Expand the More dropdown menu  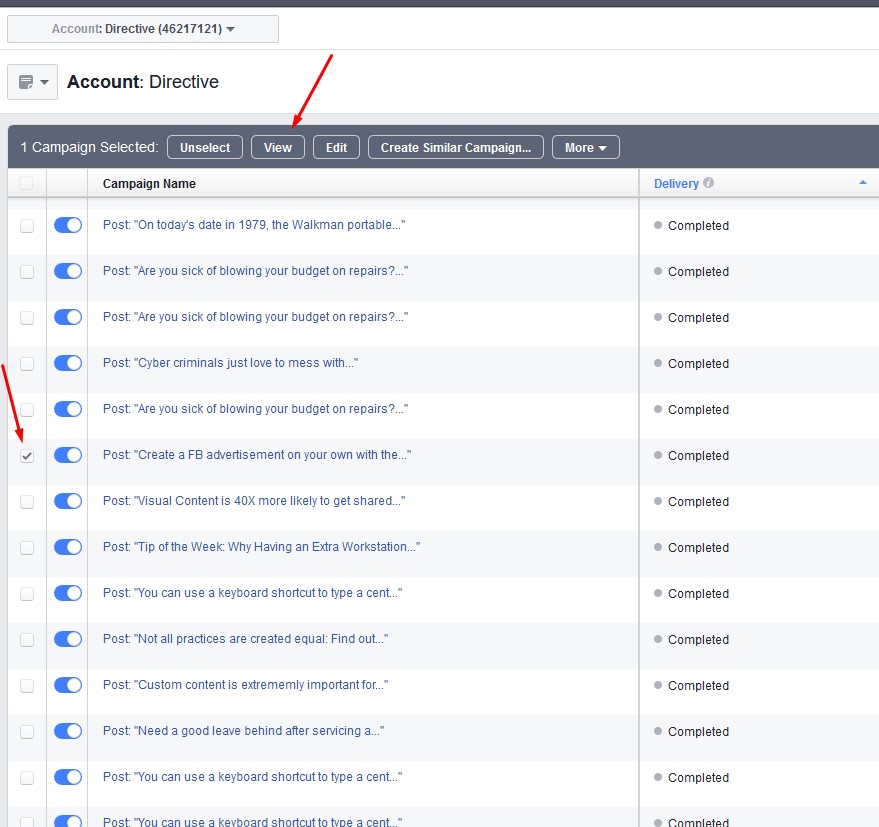coord(585,147)
